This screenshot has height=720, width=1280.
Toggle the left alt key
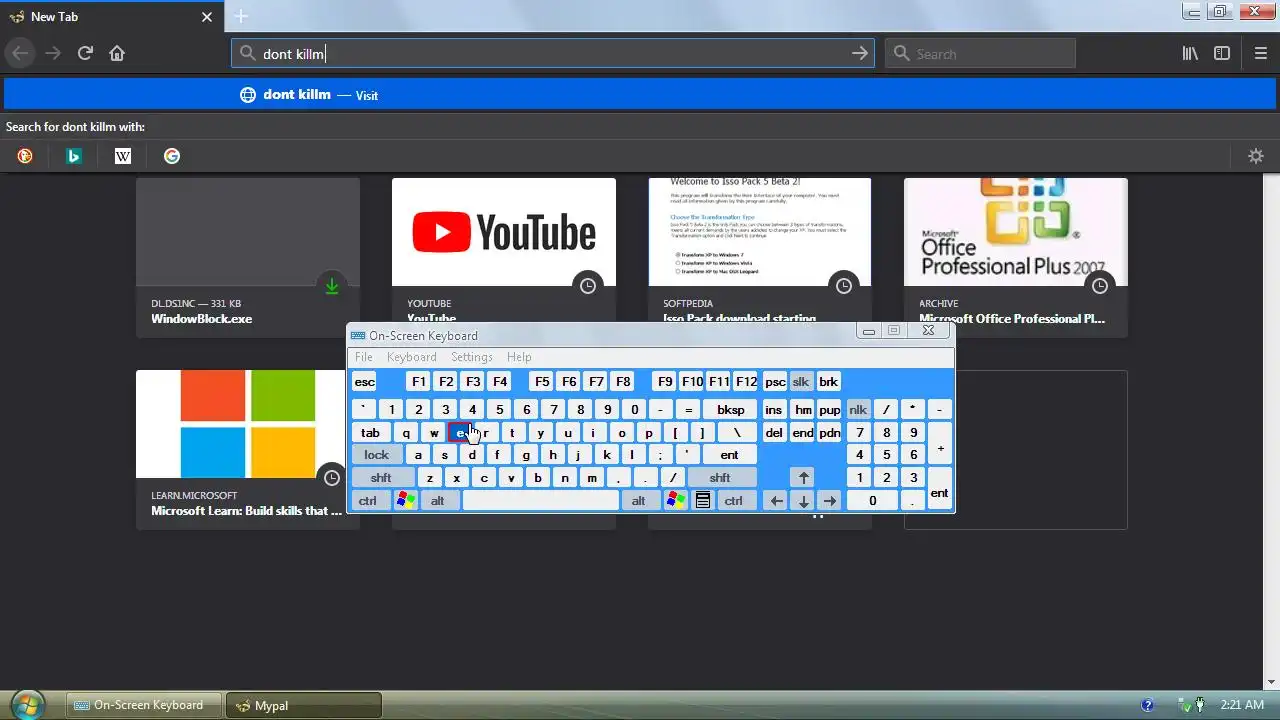[438, 501]
